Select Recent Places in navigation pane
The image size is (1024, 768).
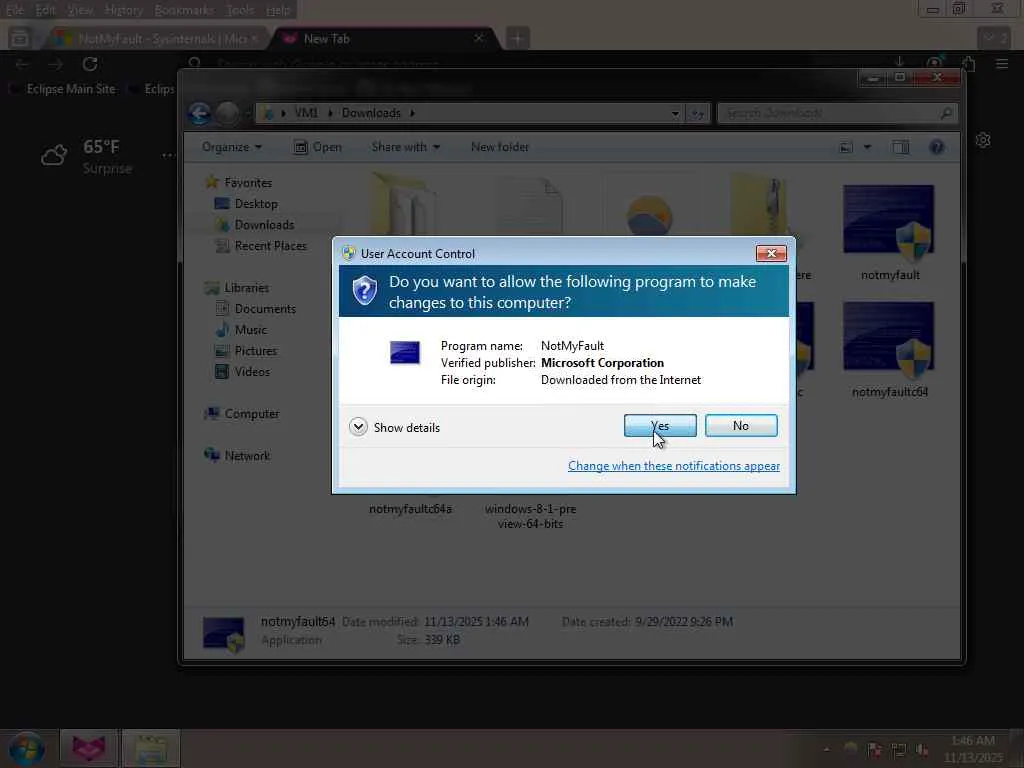(x=270, y=246)
